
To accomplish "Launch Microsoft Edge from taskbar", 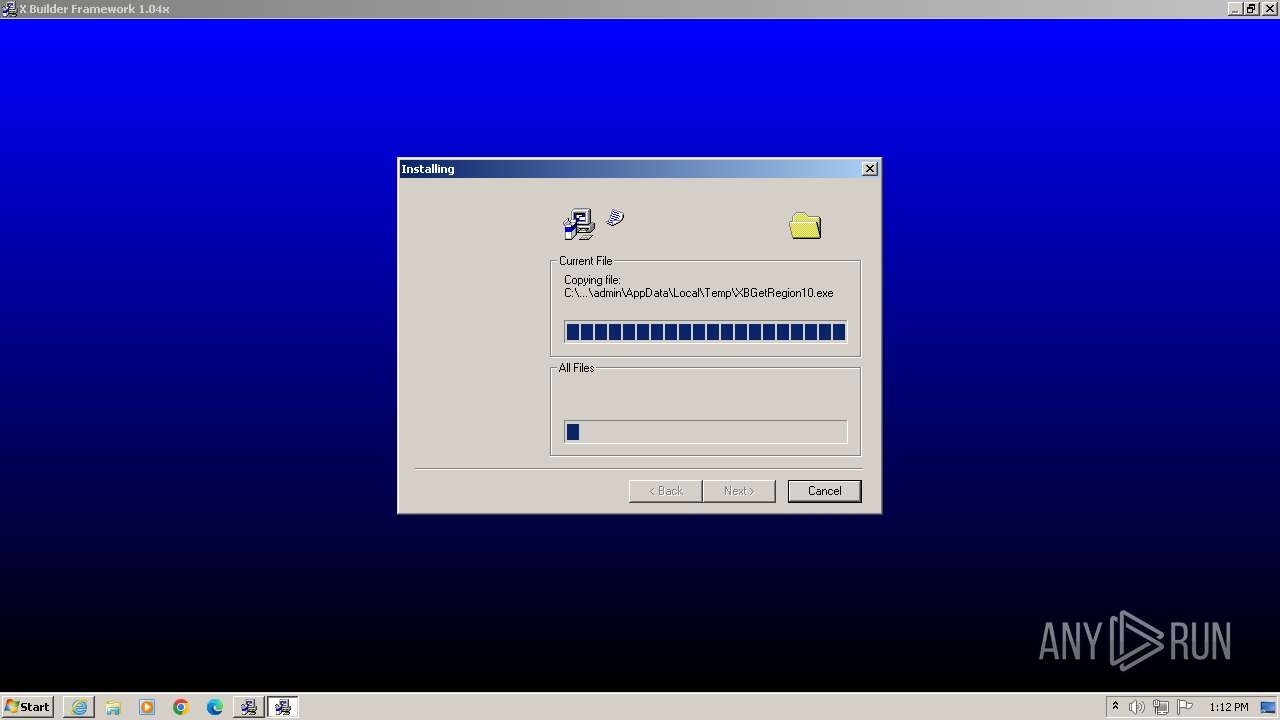I will [x=215, y=707].
